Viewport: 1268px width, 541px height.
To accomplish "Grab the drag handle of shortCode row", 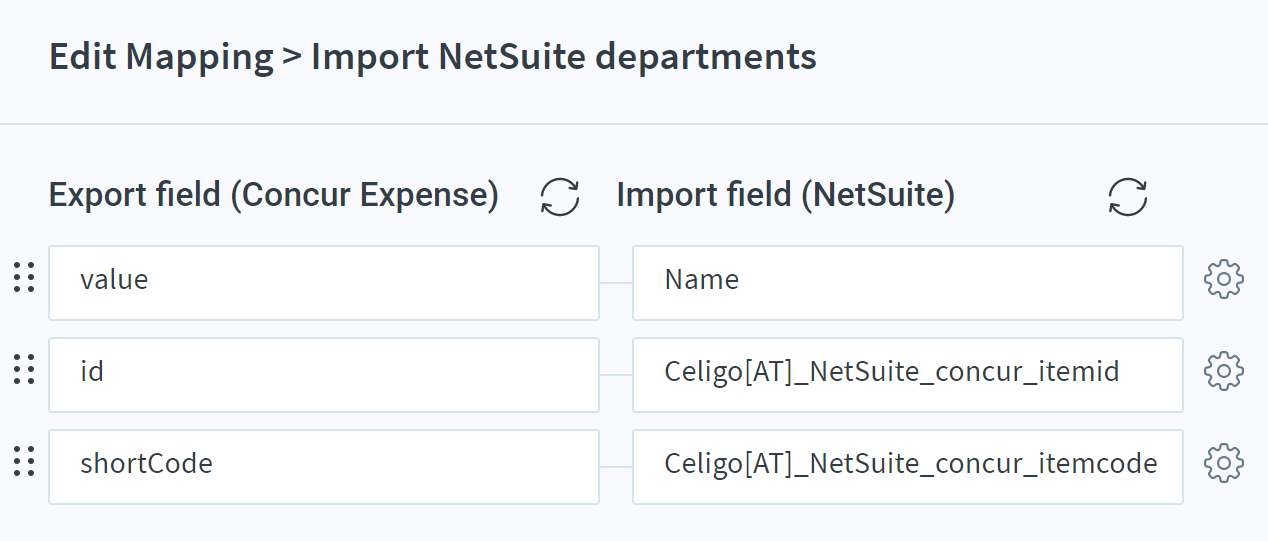I will 24,462.
